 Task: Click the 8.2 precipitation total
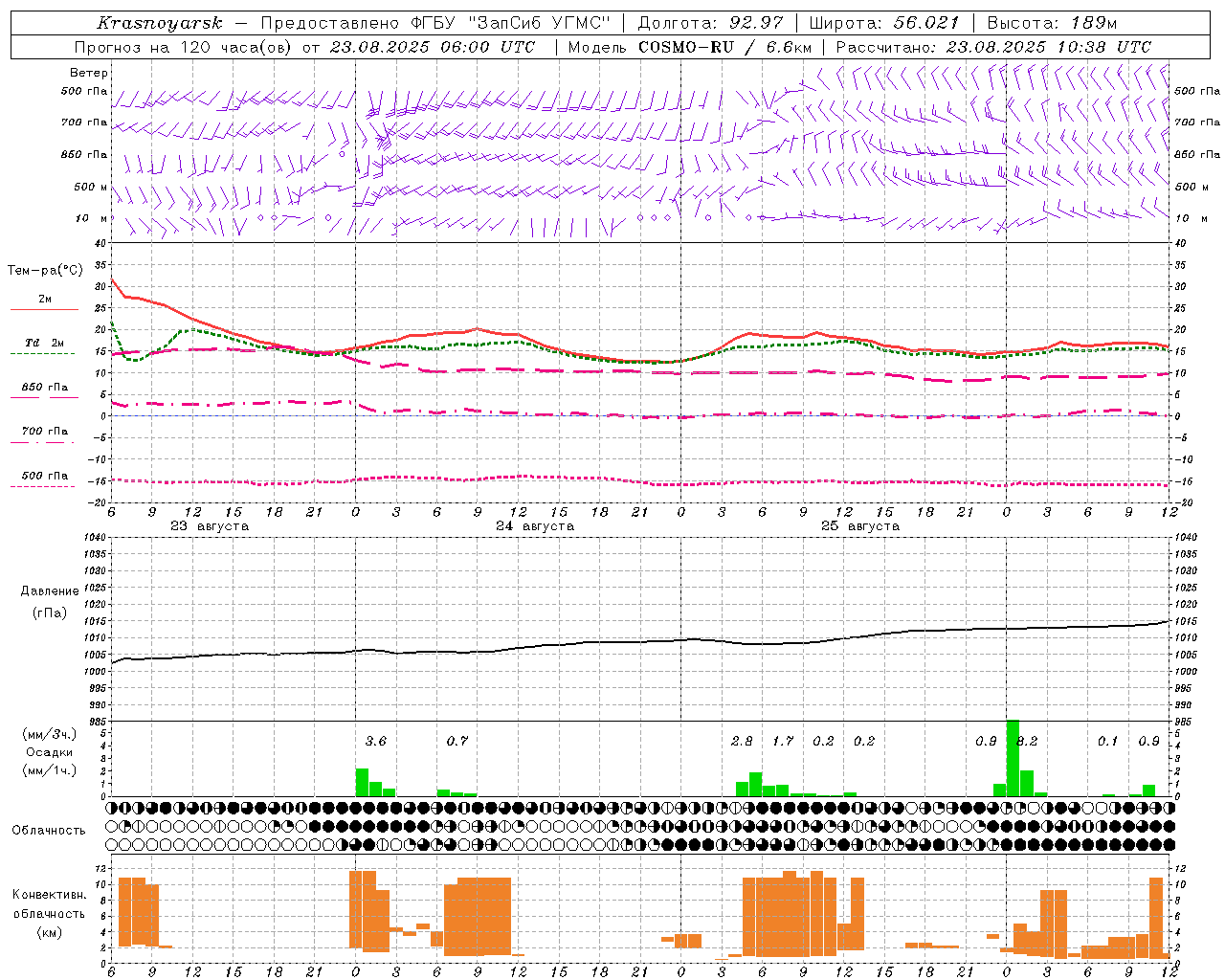pos(1027,741)
